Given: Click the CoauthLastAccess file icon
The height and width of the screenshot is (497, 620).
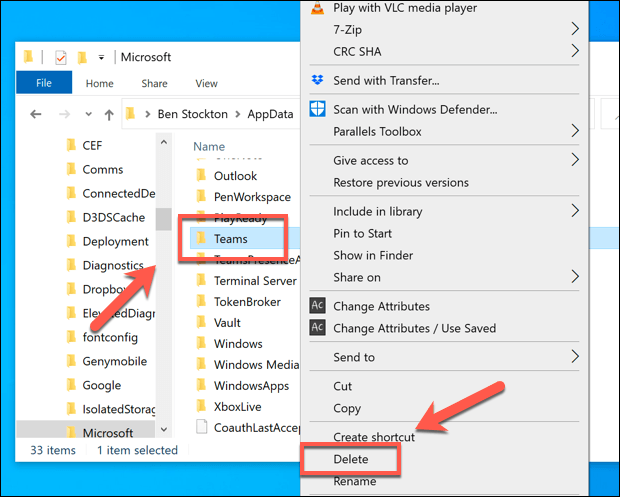Looking at the screenshot, I should pyautogui.click(x=202, y=427).
